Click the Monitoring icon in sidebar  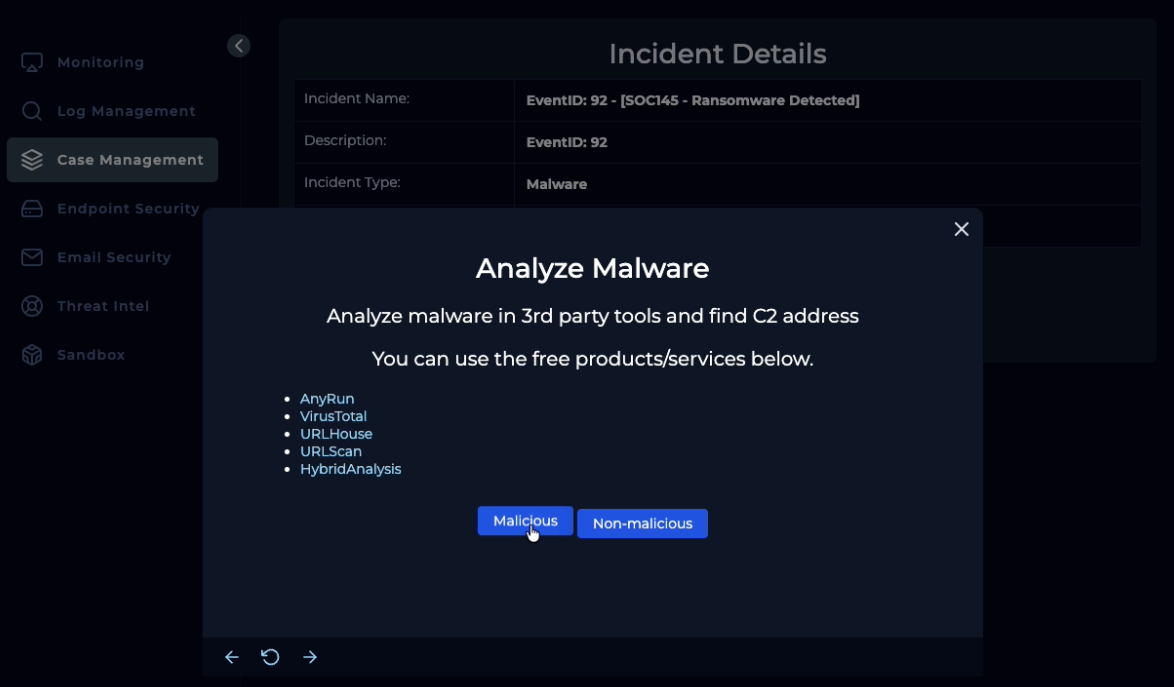coord(32,62)
